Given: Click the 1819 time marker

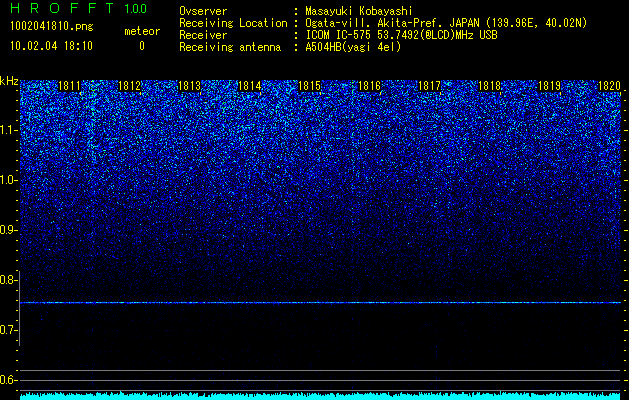Looking at the screenshot, I should [549, 86].
